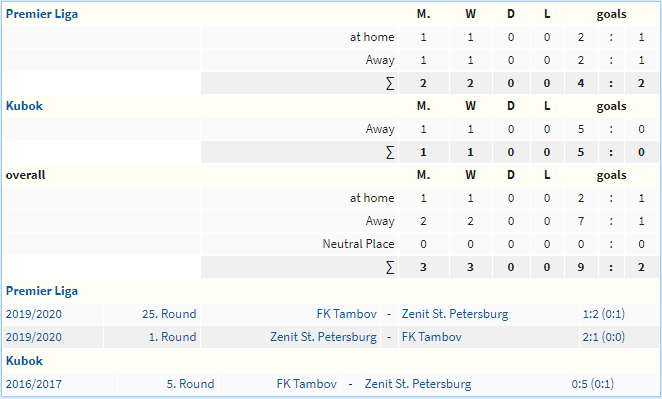Open the Premier Liga link above match list

tap(42, 291)
